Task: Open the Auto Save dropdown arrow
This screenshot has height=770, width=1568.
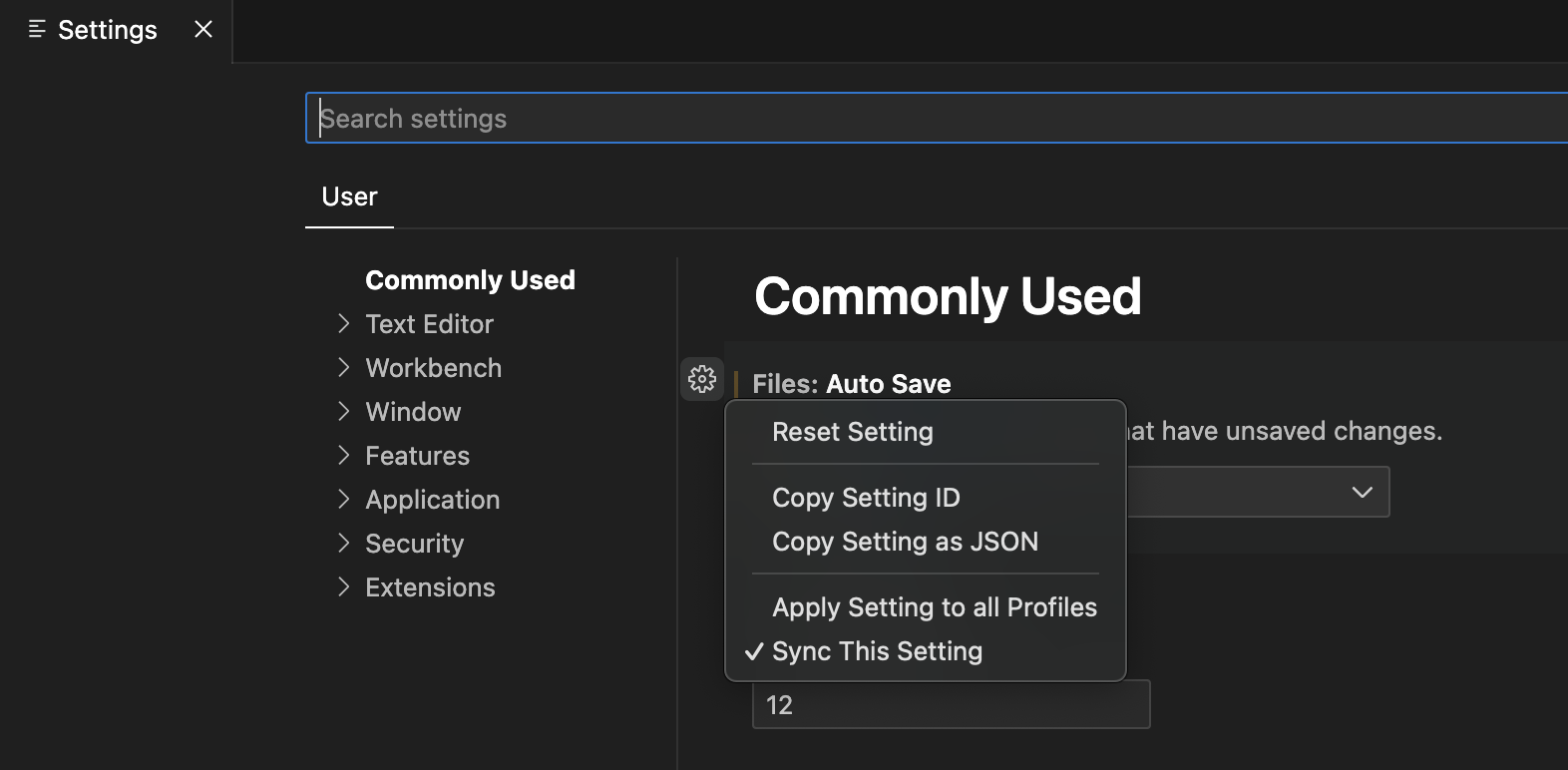Action: click(x=1362, y=492)
